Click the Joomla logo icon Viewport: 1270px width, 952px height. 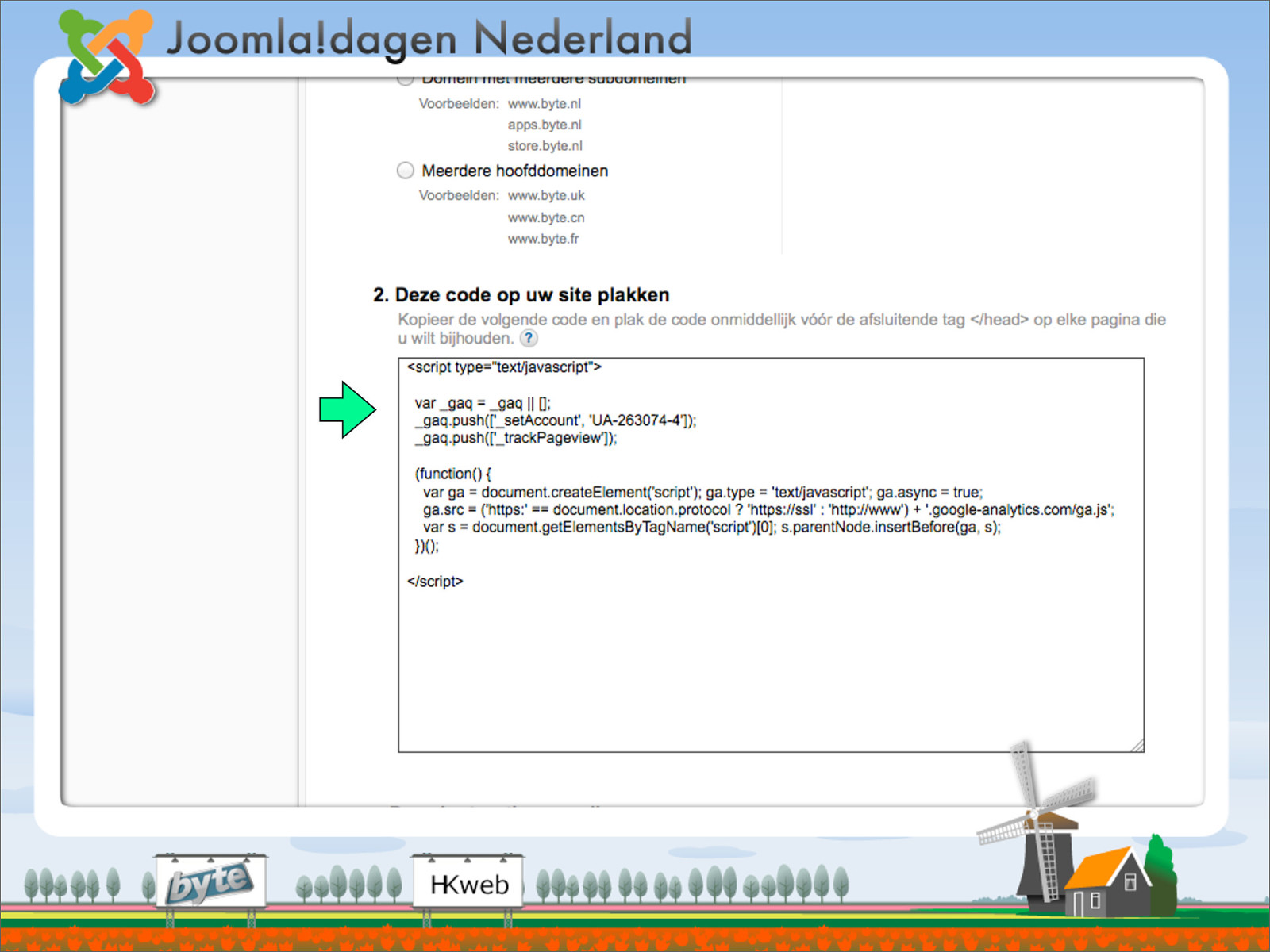[106, 57]
